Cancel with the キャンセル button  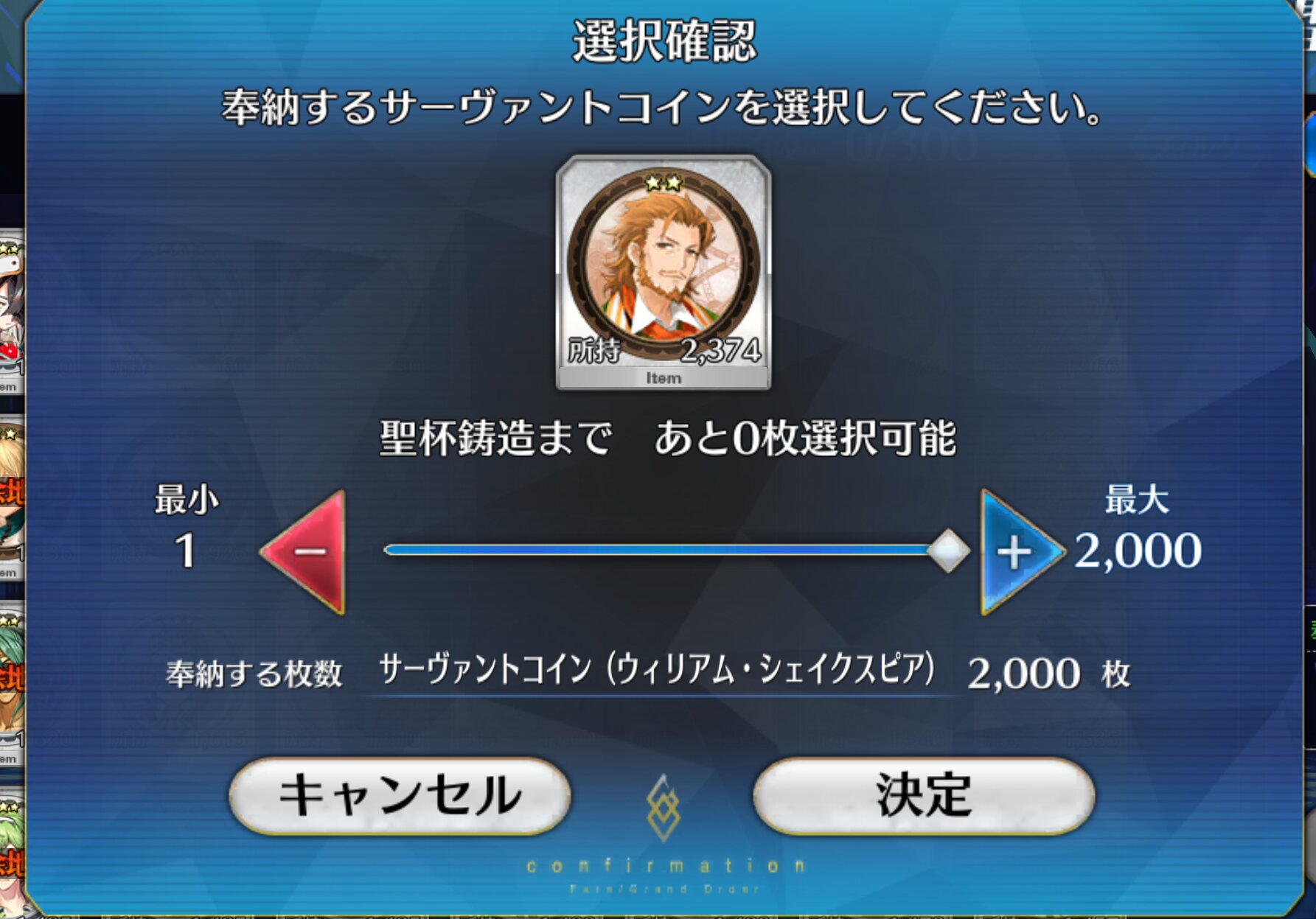coord(400,796)
